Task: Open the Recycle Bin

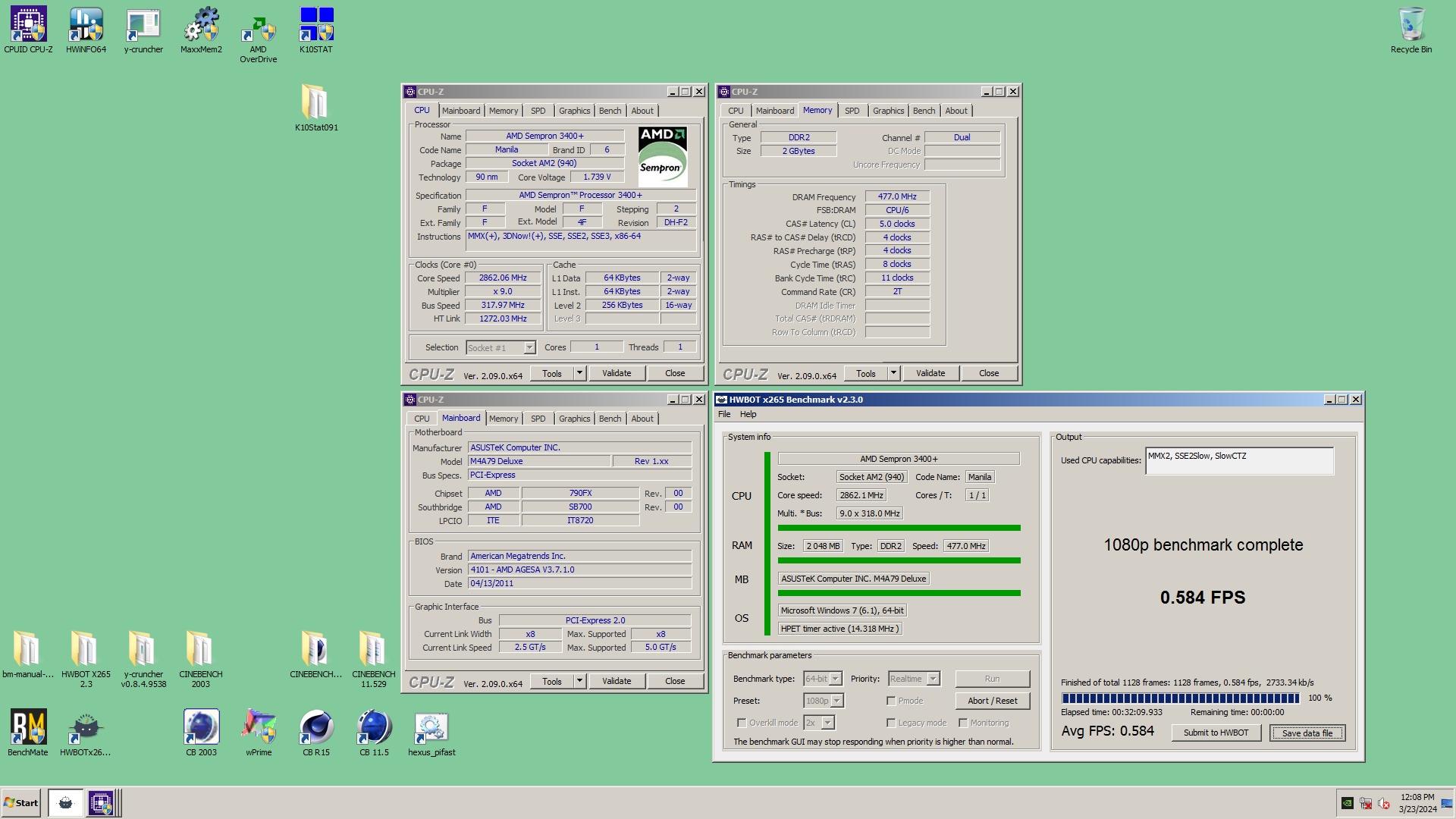Action: pyautogui.click(x=1411, y=30)
